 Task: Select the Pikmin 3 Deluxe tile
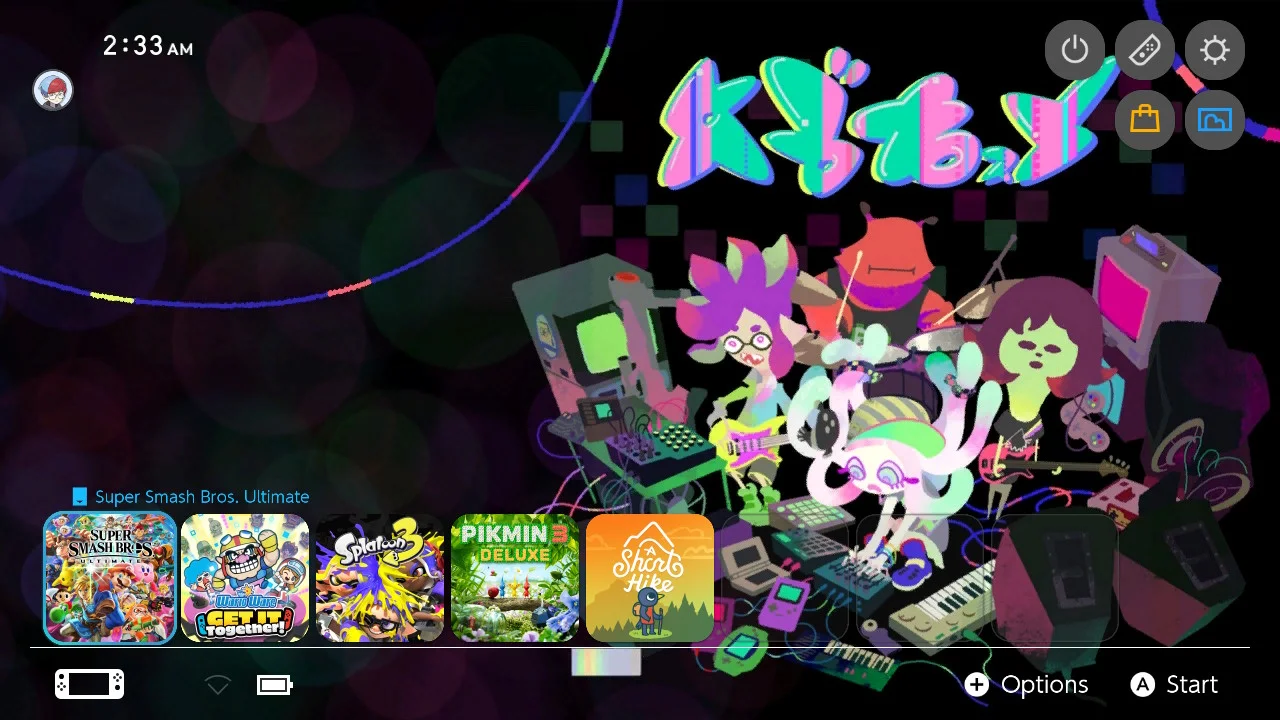[515, 578]
